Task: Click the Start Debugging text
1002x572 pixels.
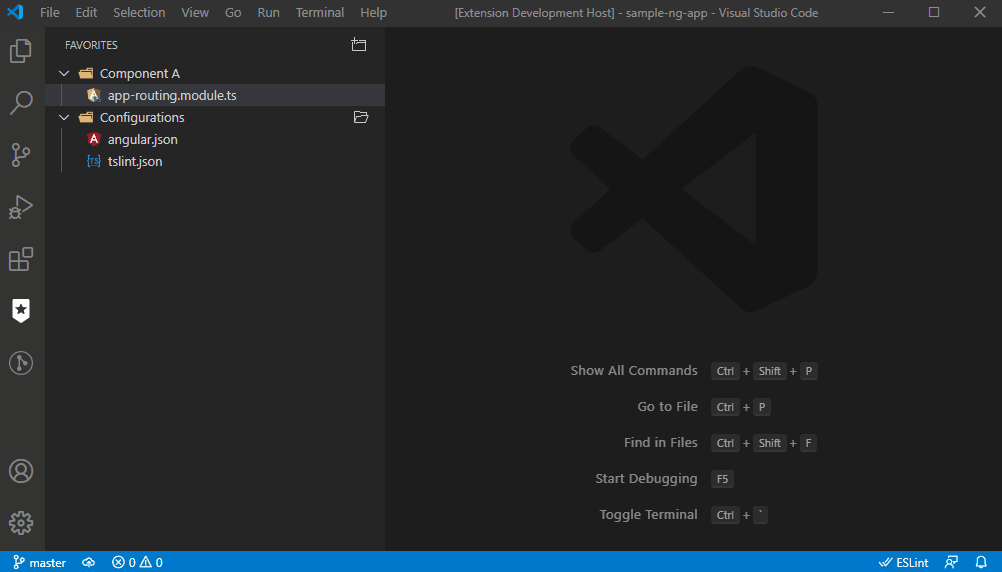Action: click(646, 479)
